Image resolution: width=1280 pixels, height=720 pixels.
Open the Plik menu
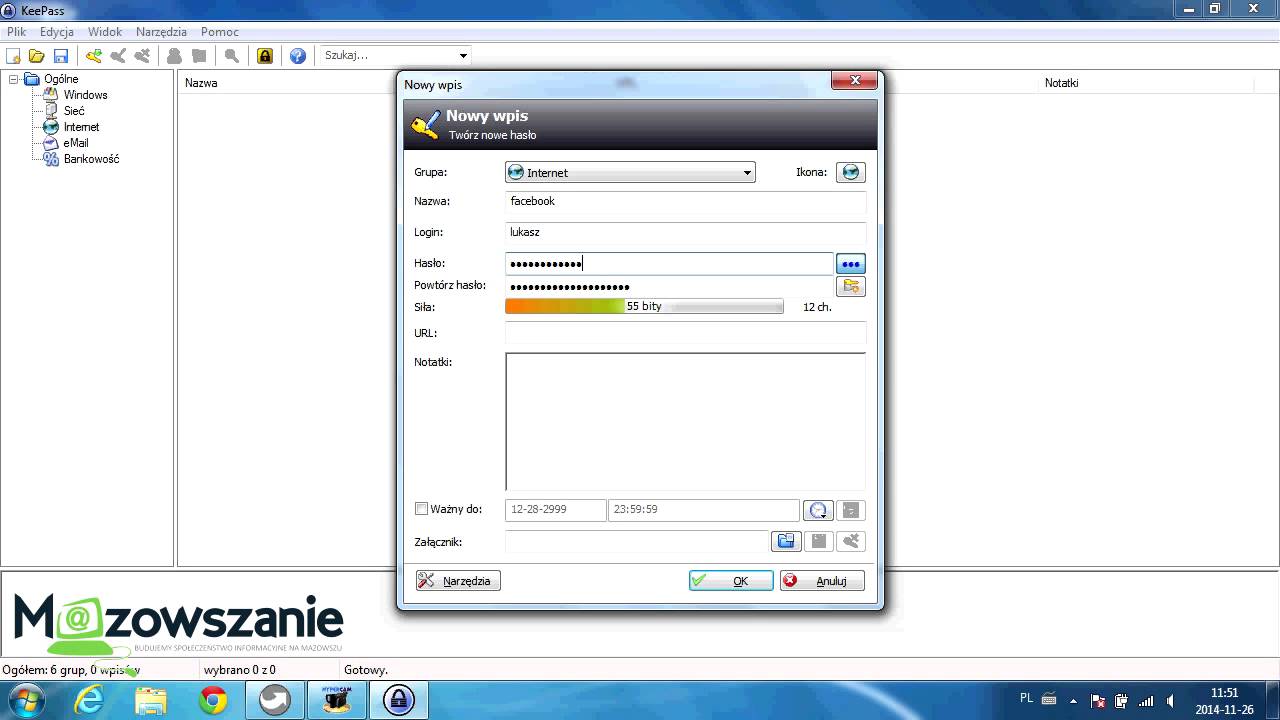coord(16,32)
